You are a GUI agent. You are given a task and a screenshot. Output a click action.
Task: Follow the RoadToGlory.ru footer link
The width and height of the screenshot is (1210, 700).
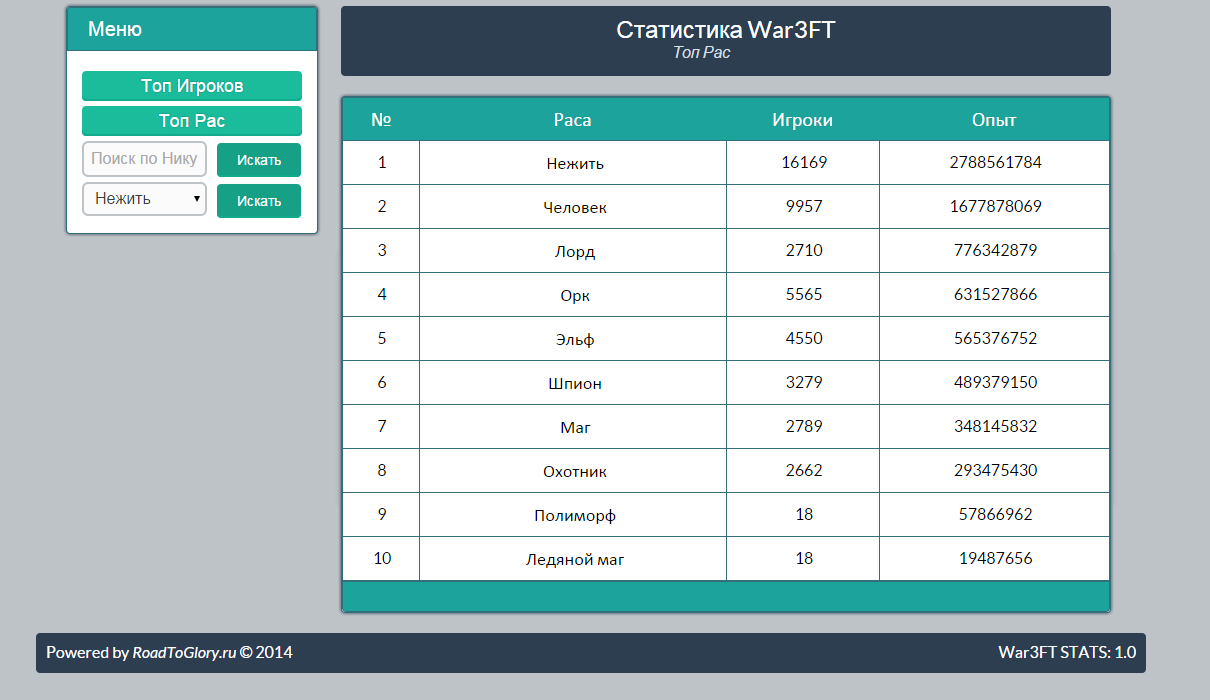[x=184, y=653]
